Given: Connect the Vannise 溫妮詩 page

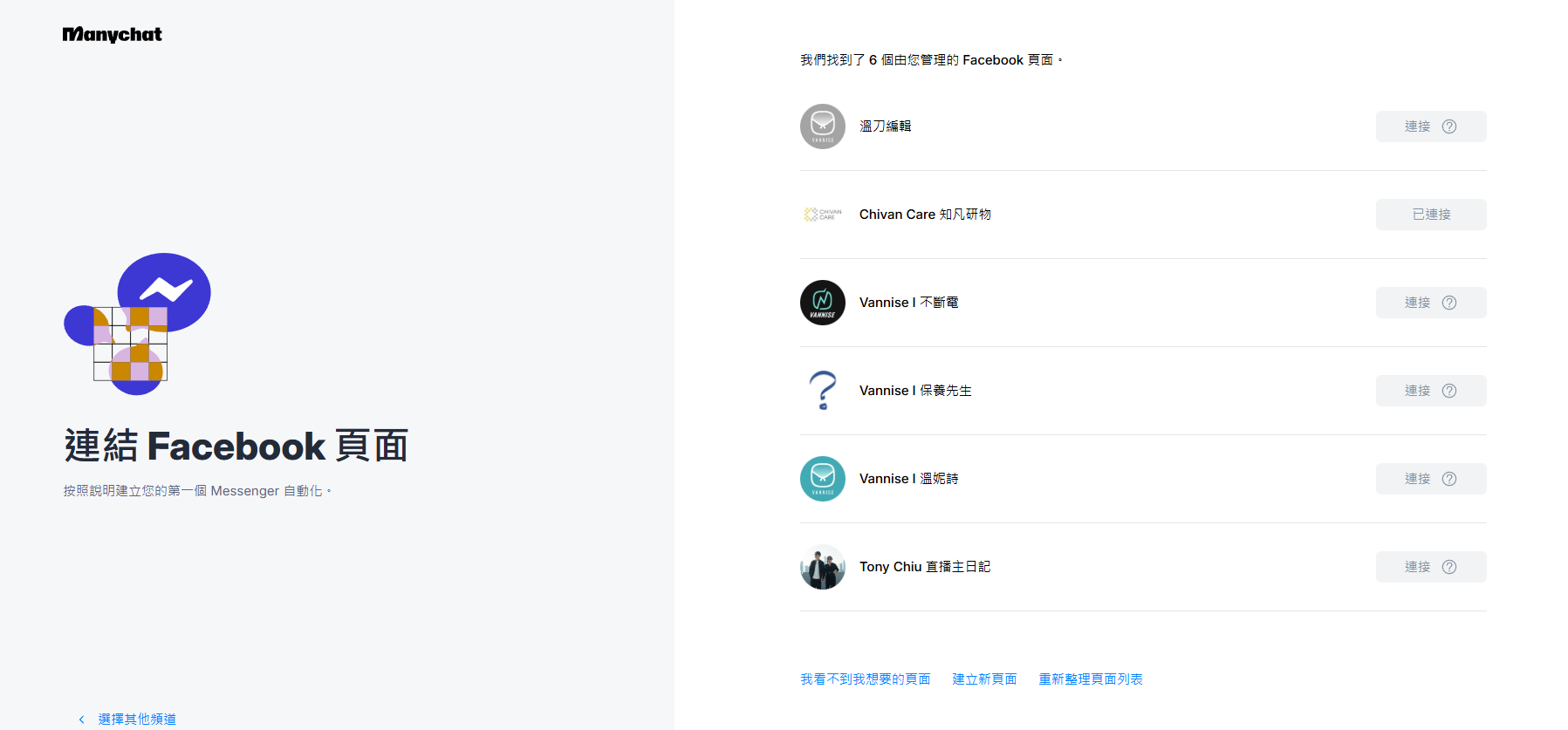Looking at the screenshot, I should tap(1431, 479).
